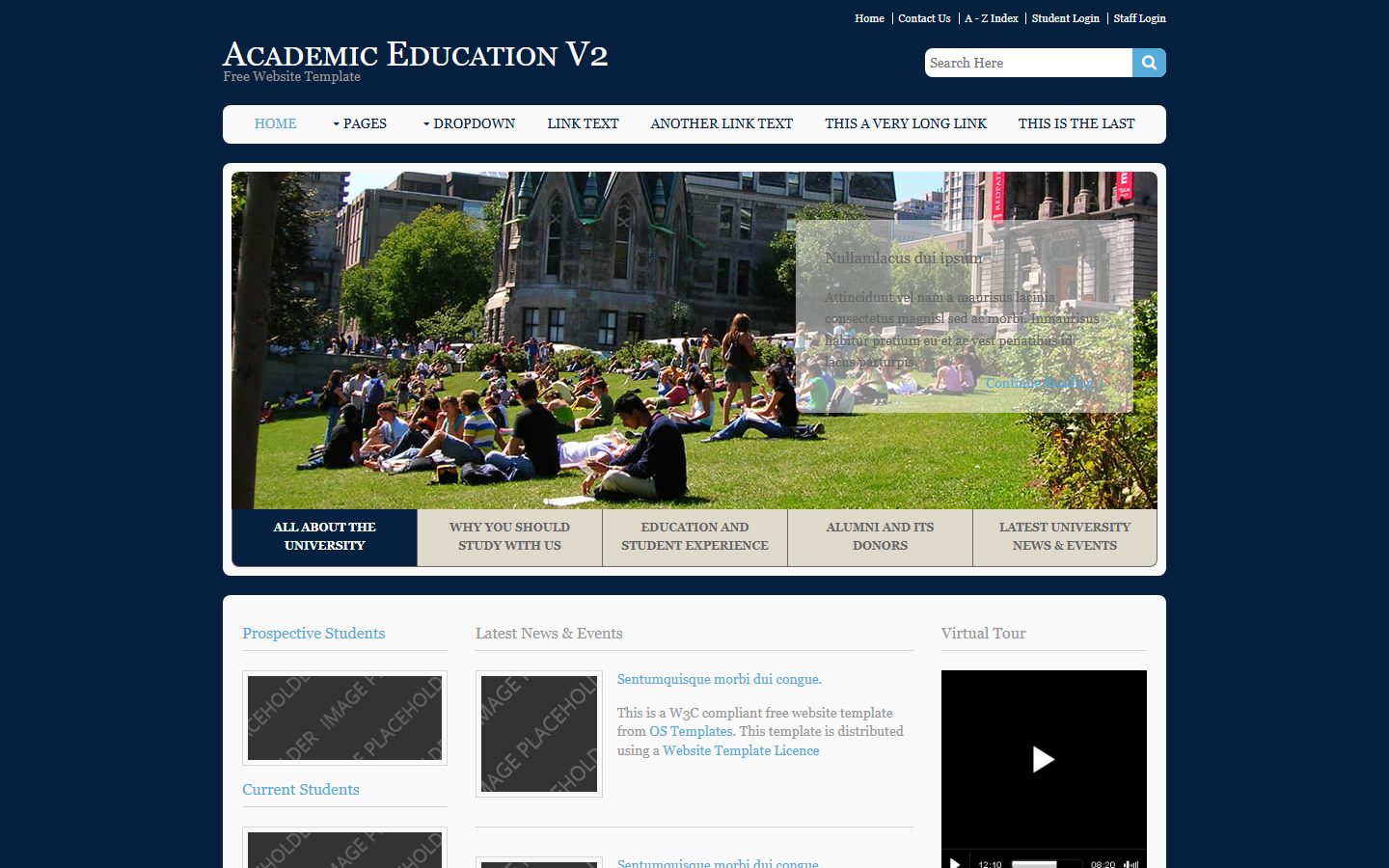Open the top Sentumquisque morbi dui congue headline
This screenshot has height=868, width=1389.
click(x=720, y=680)
